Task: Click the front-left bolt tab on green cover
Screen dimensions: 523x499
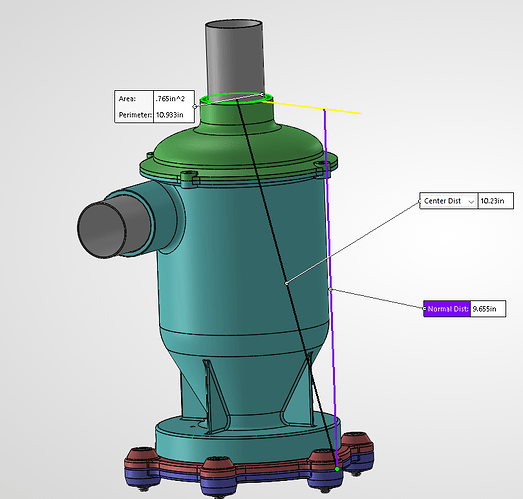Action: pos(189,177)
